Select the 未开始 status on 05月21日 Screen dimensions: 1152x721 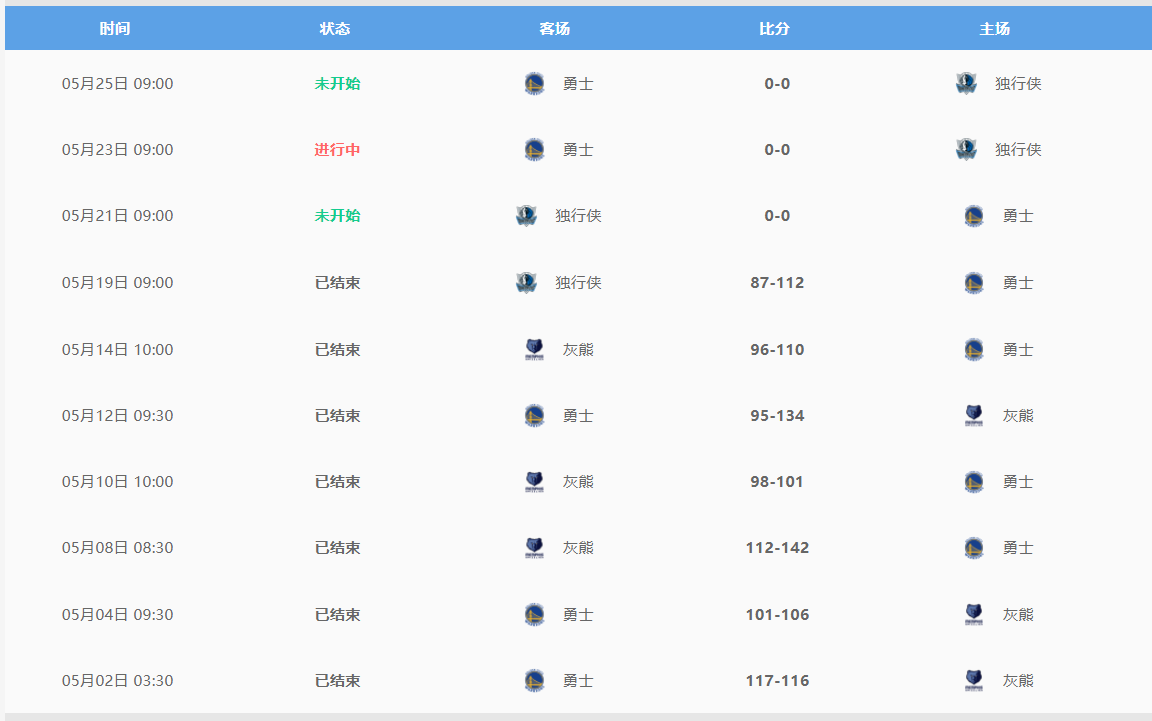(337, 216)
